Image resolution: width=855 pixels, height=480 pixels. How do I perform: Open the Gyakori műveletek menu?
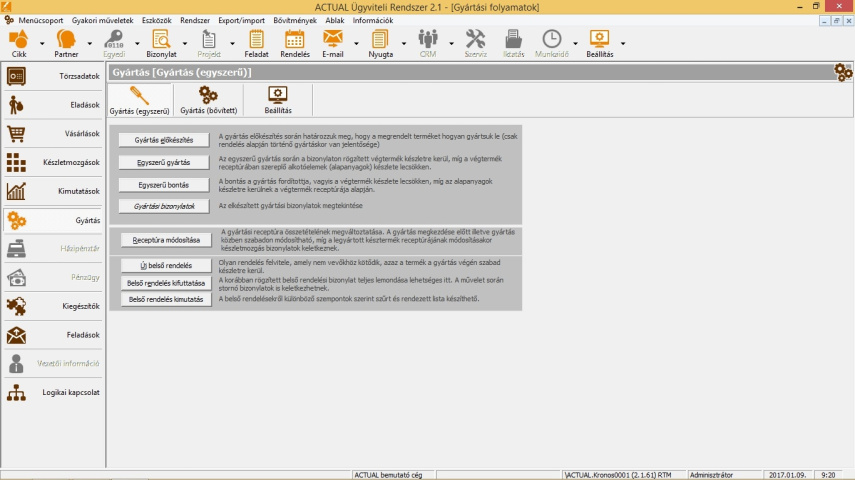[103, 20]
